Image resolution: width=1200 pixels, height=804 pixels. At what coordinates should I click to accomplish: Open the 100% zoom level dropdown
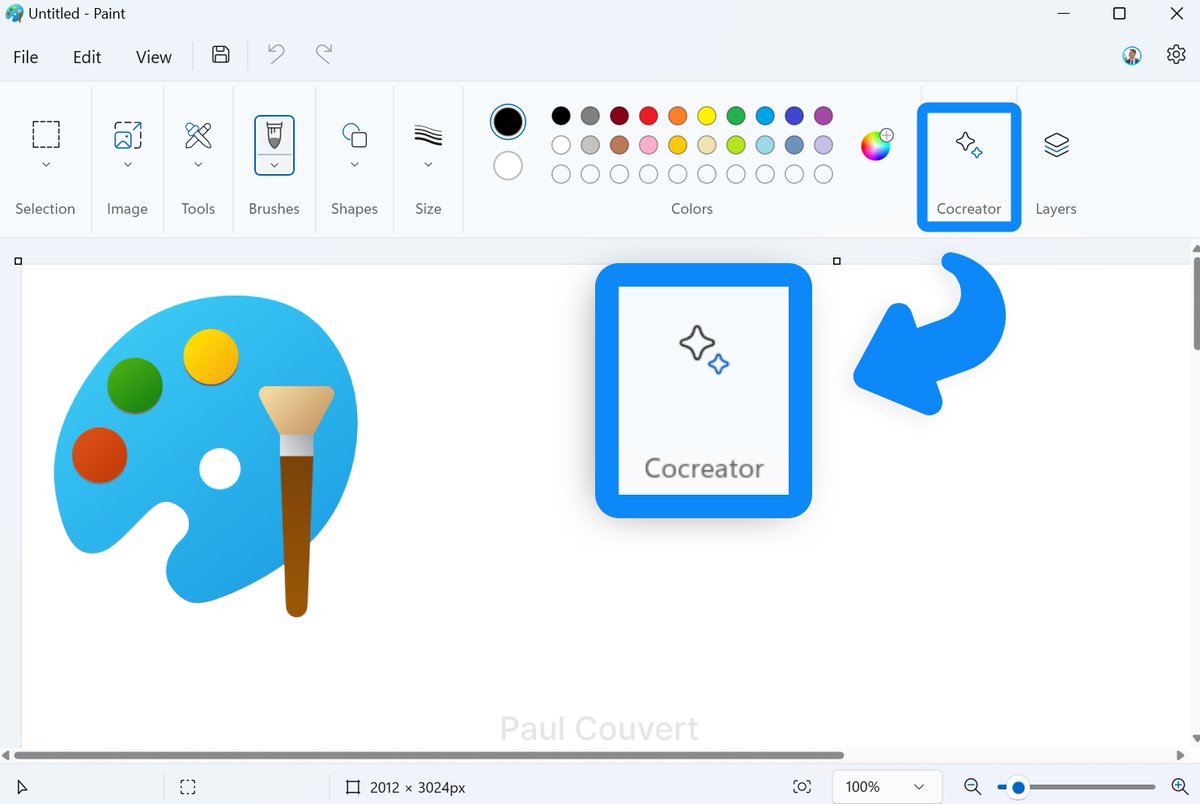(x=886, y=787)
